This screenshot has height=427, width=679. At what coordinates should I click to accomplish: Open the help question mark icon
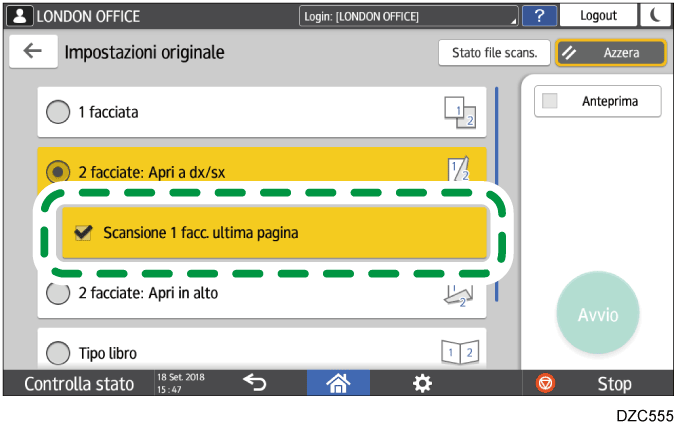540,16
